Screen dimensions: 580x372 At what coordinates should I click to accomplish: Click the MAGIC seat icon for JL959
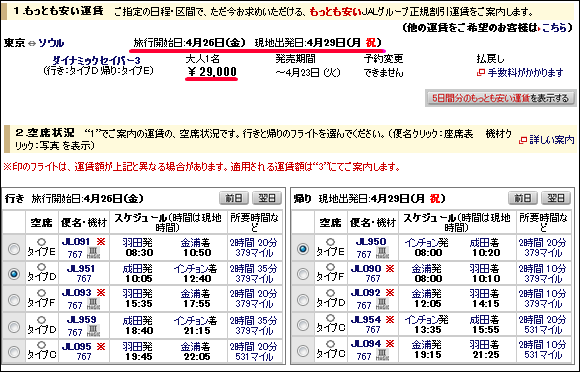coord(93,331)
